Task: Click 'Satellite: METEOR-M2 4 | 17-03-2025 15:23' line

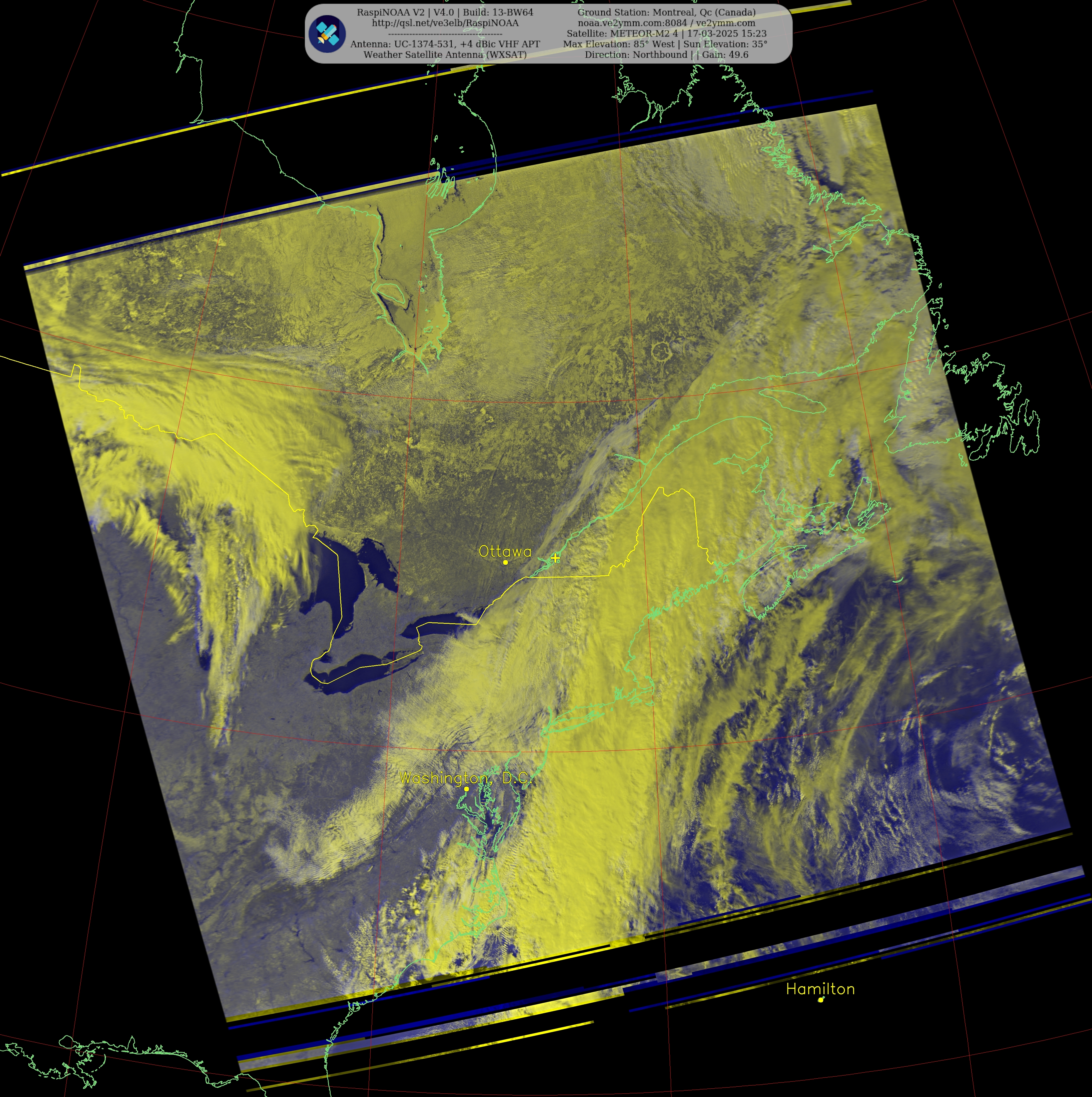Action: pyautogui.click(x=666, y=33)
